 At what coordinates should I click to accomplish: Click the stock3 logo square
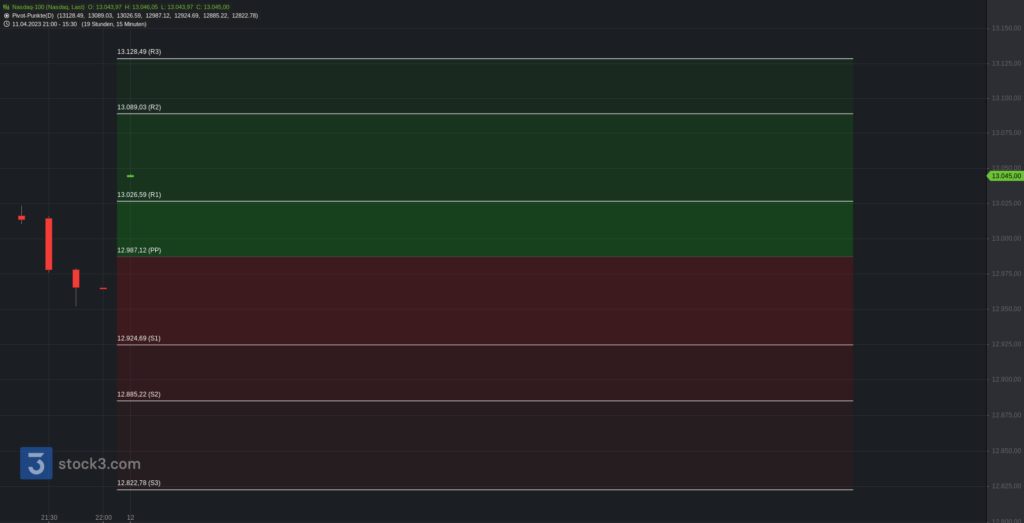click(36, 463)
